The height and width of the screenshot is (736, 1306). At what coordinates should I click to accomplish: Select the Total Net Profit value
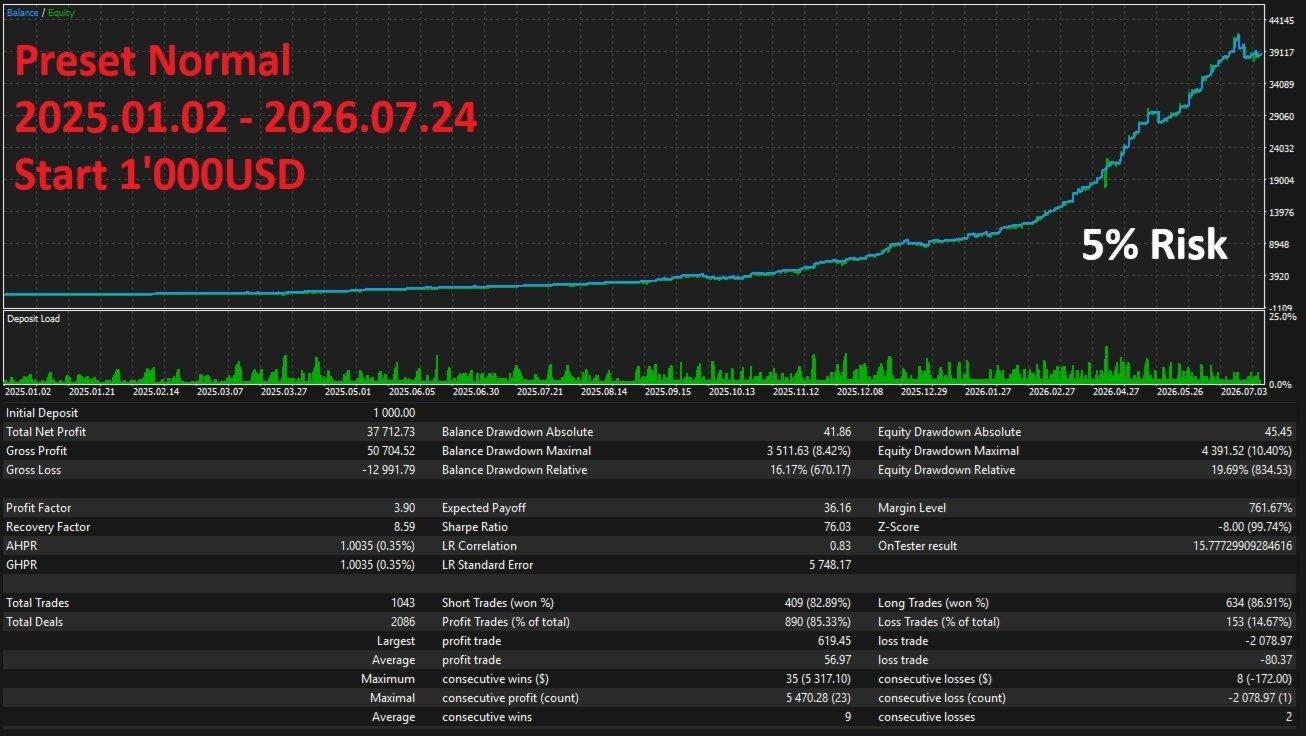tap(390, 432)
